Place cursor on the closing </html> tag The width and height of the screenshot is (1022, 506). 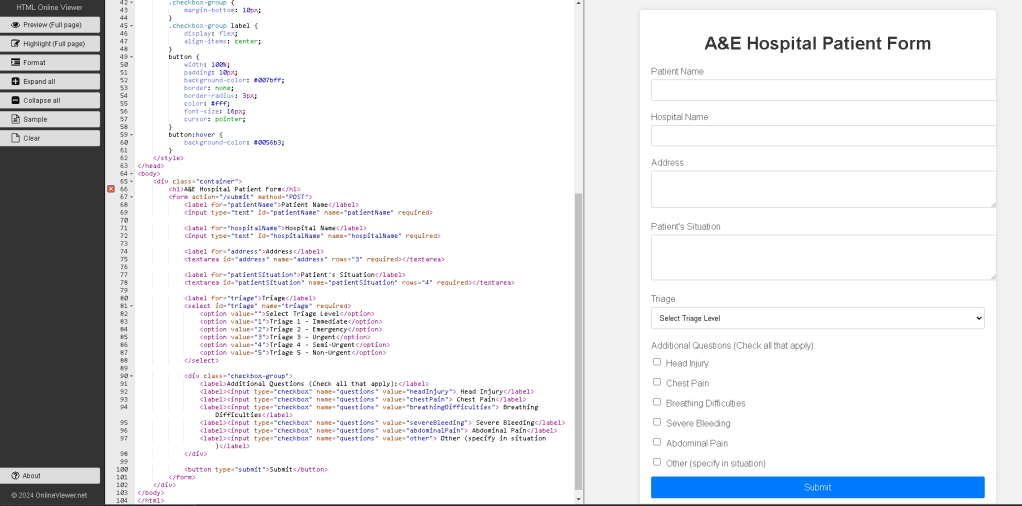click(x=151, y=501)
